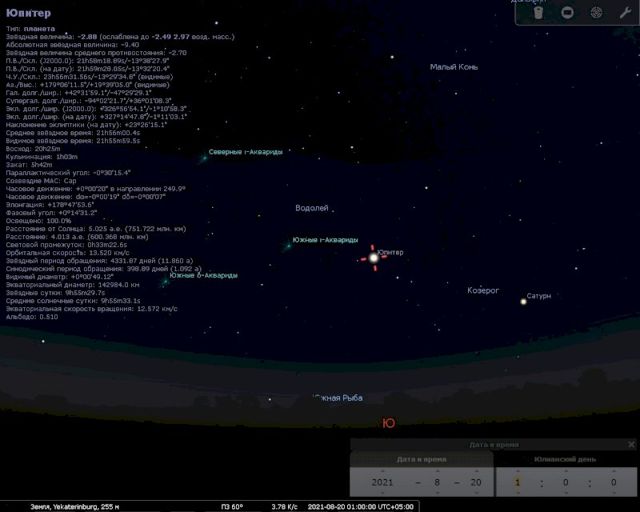Toggle the image sensor frame icon

[567, 12]
